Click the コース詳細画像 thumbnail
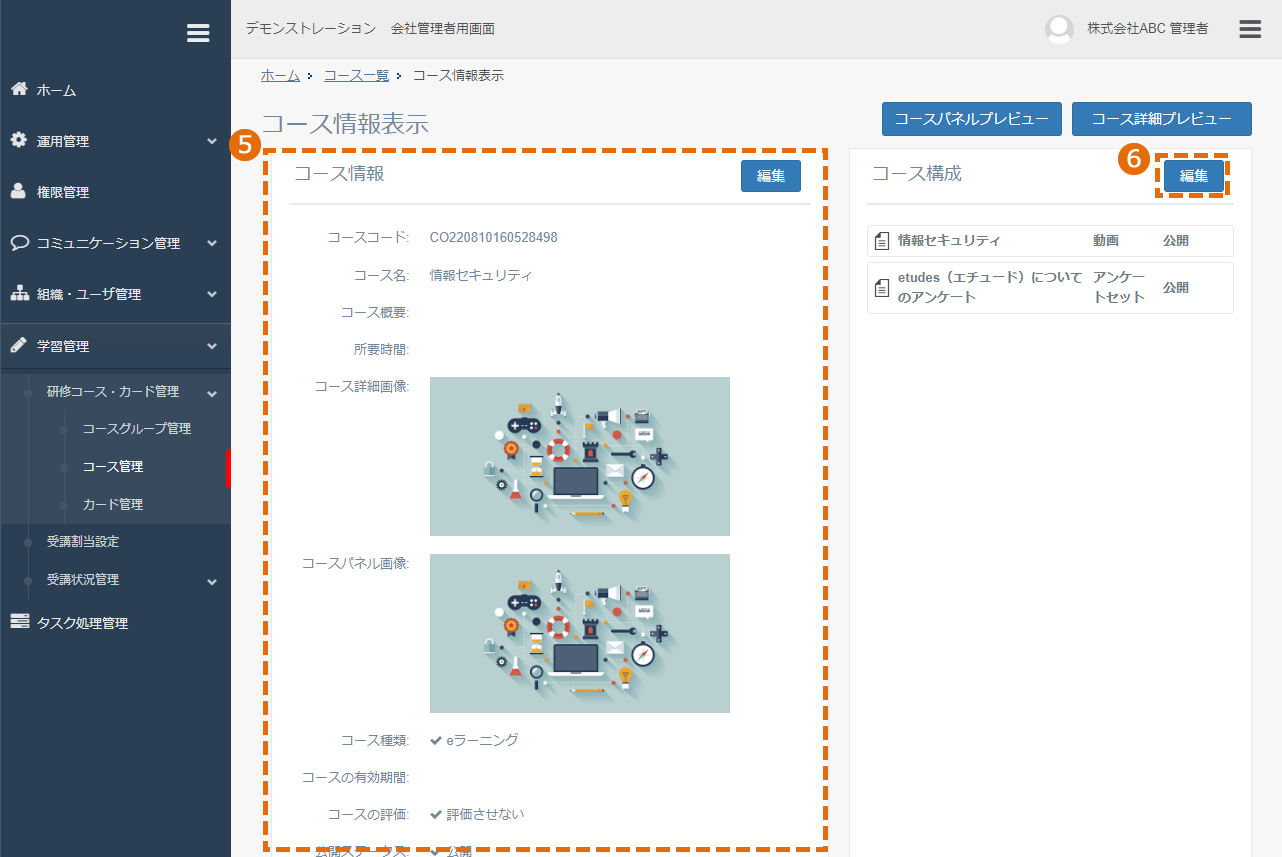 coord(580,456)
